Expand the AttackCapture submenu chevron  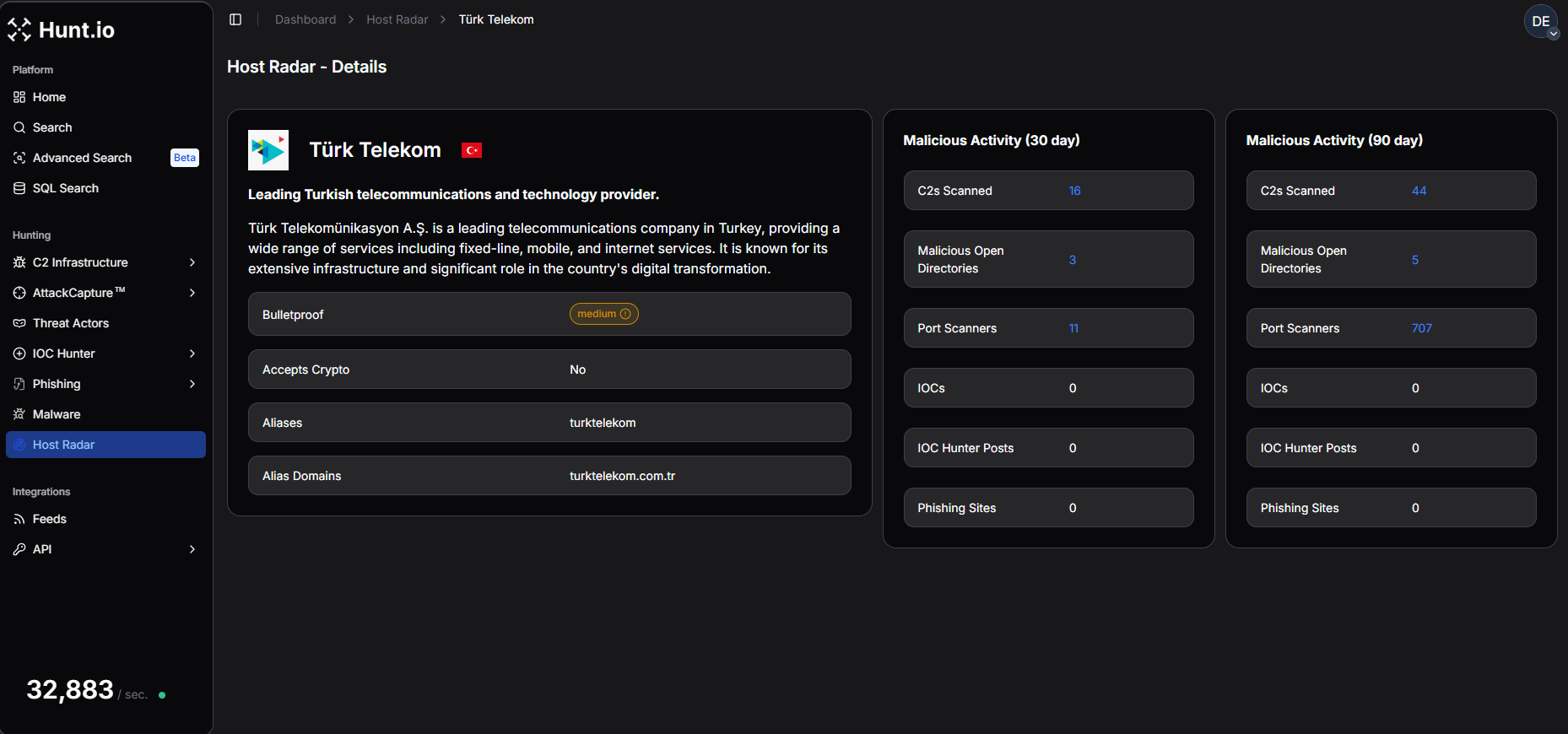point(192,293)
